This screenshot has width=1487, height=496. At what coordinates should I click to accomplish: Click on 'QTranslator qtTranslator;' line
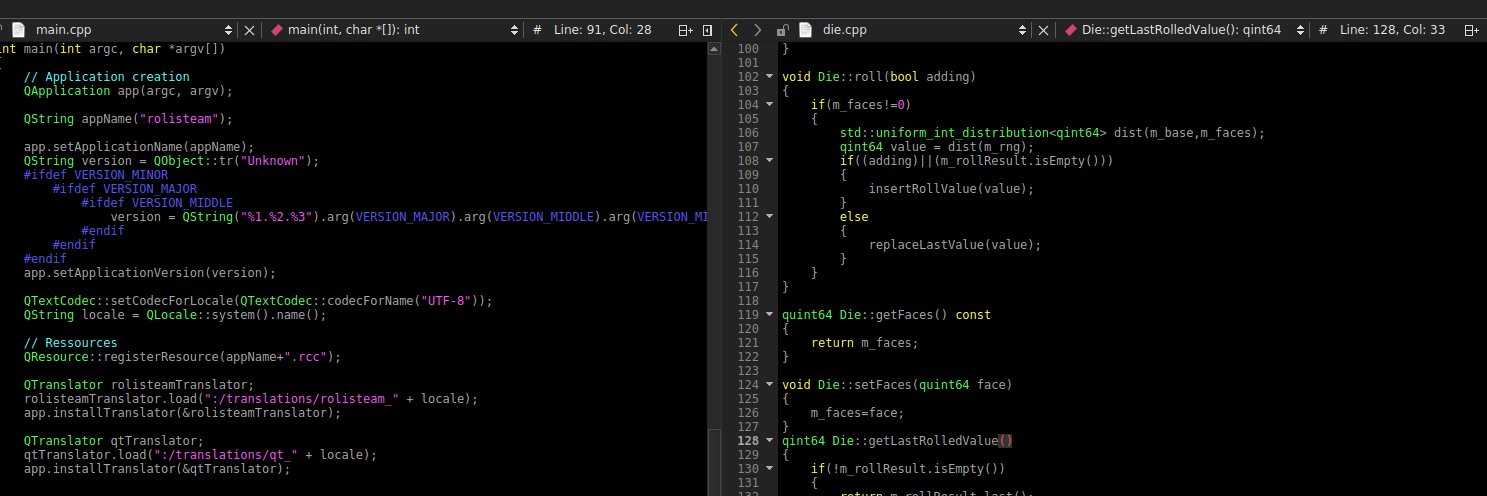pyautogui.click(x=114, y=441)
